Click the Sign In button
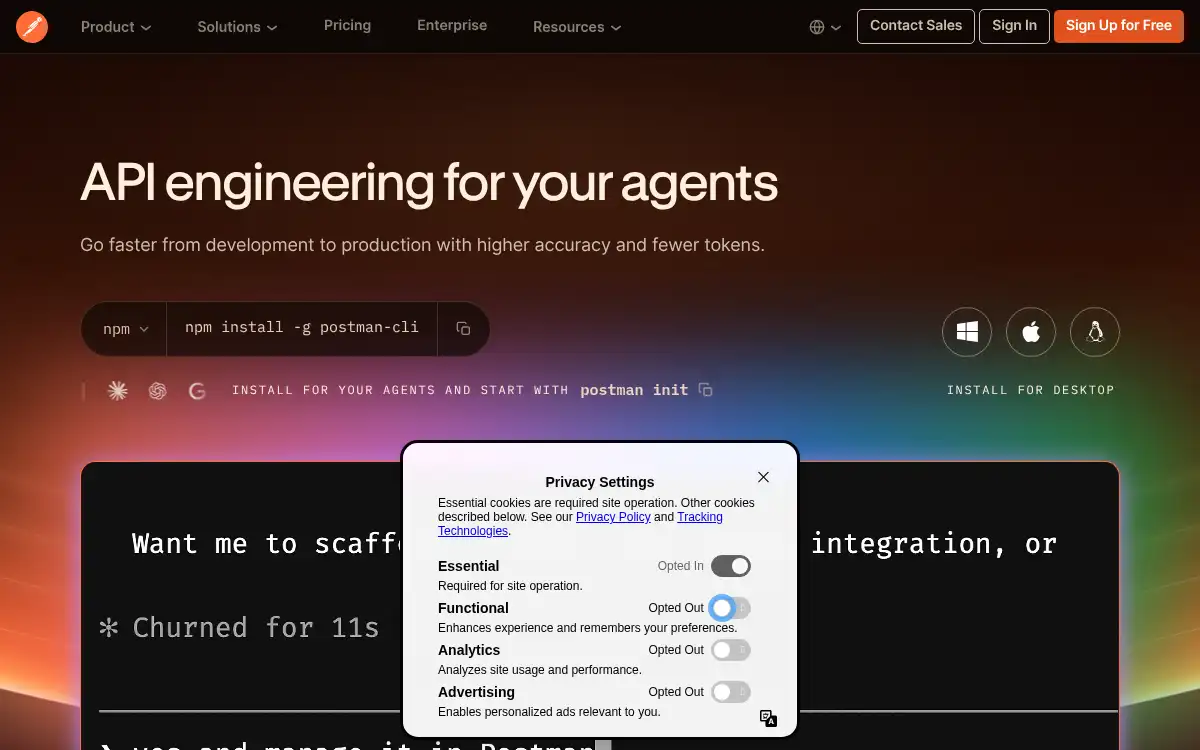The width and height of the screenshot is (1200, 750). 1014,26
